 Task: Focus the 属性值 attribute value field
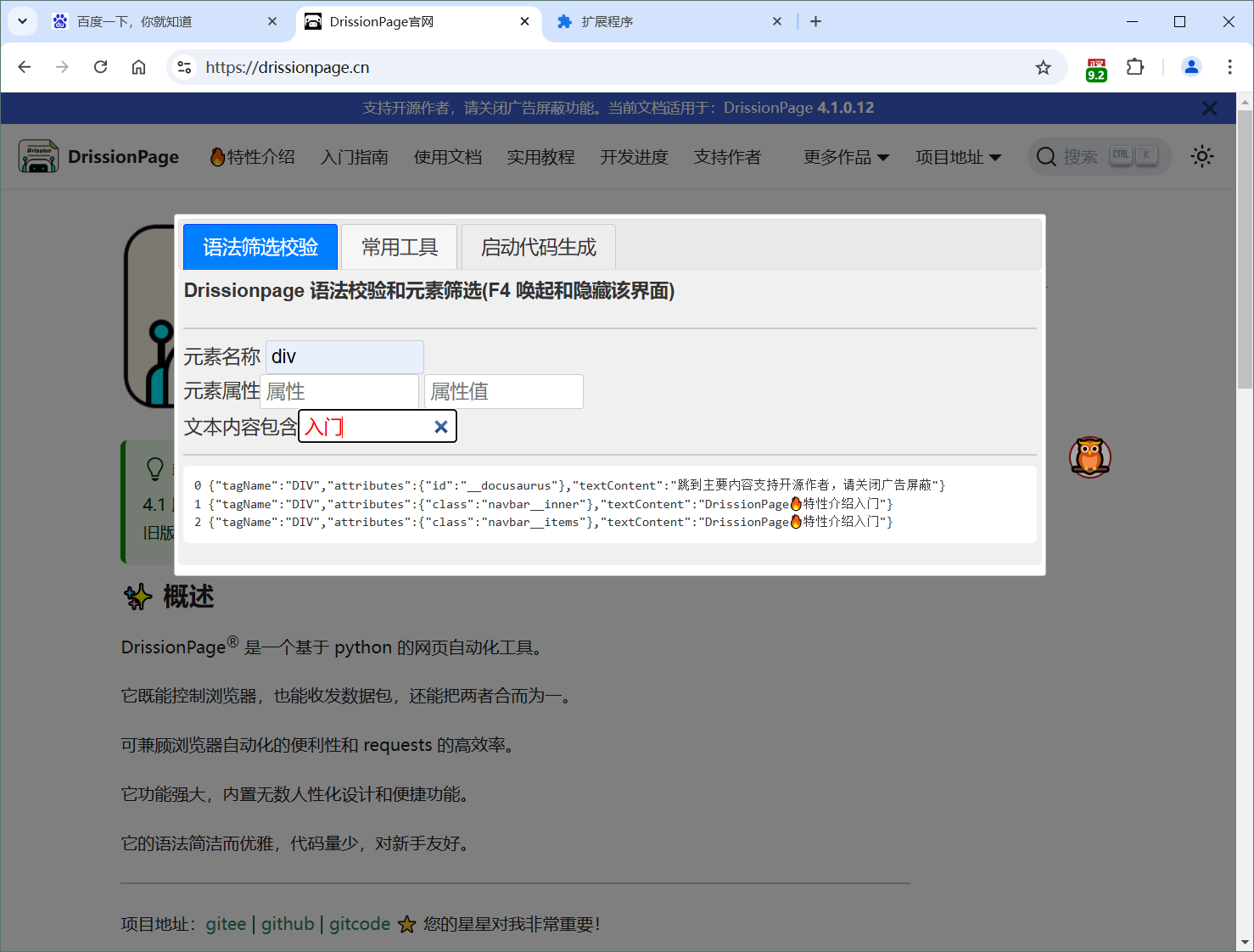[504, 391]
